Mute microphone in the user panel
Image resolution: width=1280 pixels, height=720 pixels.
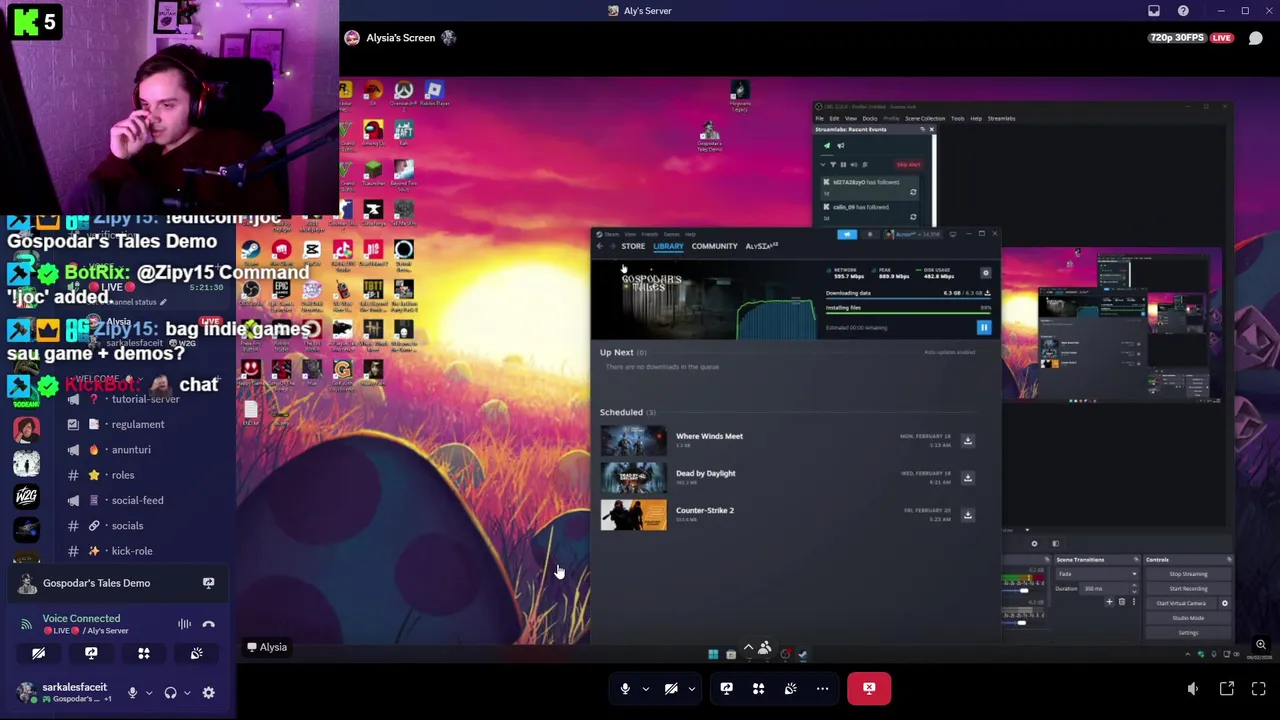coord(132,692)
